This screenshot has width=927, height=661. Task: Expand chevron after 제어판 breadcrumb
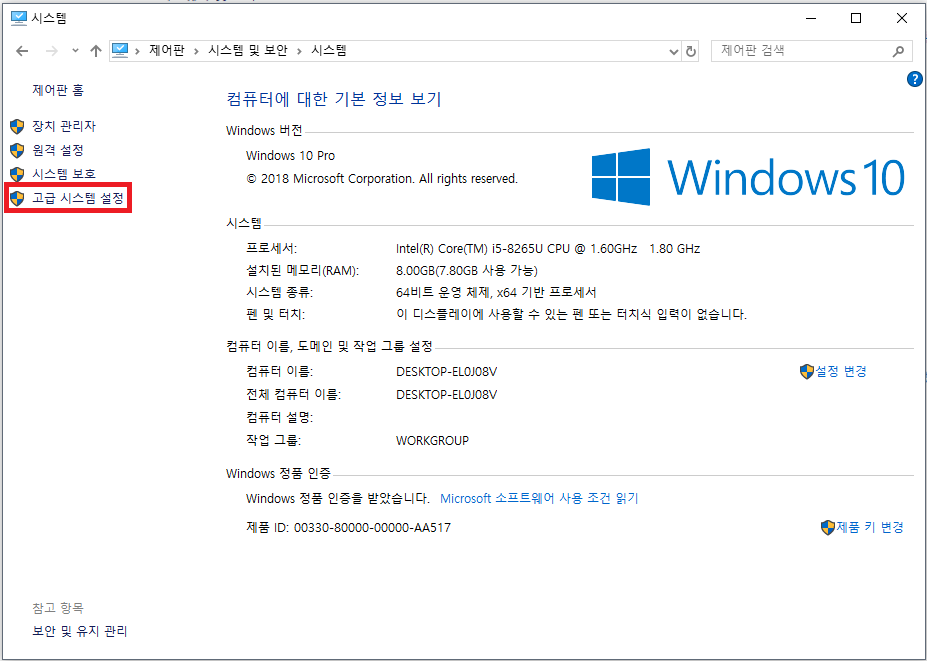(x=196, y=51)
